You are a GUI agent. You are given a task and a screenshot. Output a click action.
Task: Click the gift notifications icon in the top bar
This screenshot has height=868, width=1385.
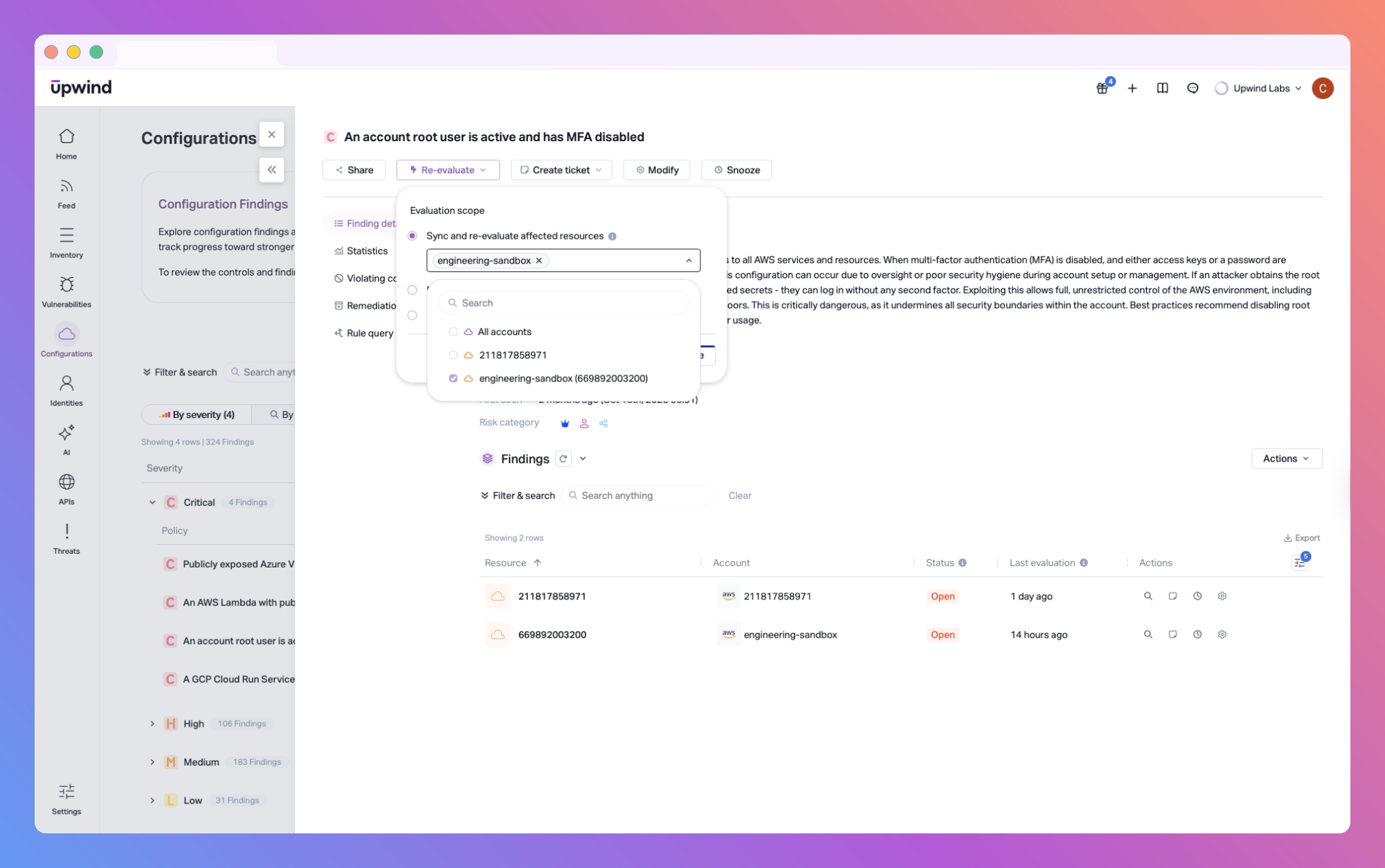pos(1102,89)
